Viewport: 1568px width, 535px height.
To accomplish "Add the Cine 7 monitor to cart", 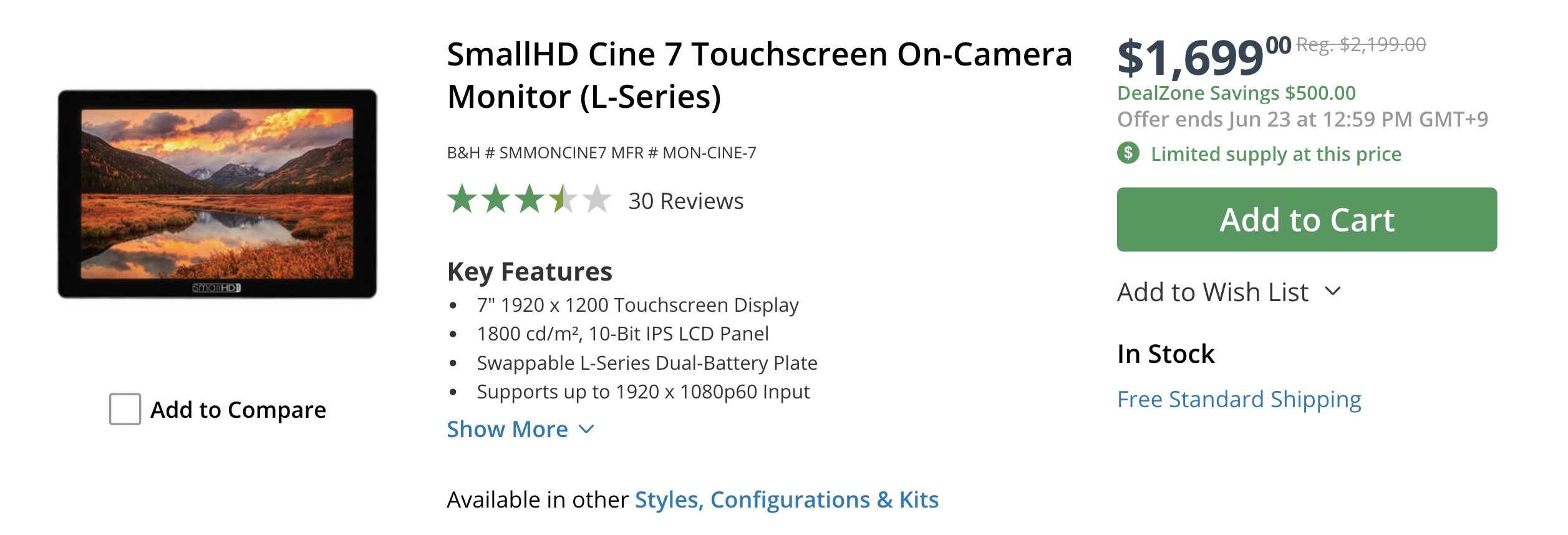I will click(1307, 219).
